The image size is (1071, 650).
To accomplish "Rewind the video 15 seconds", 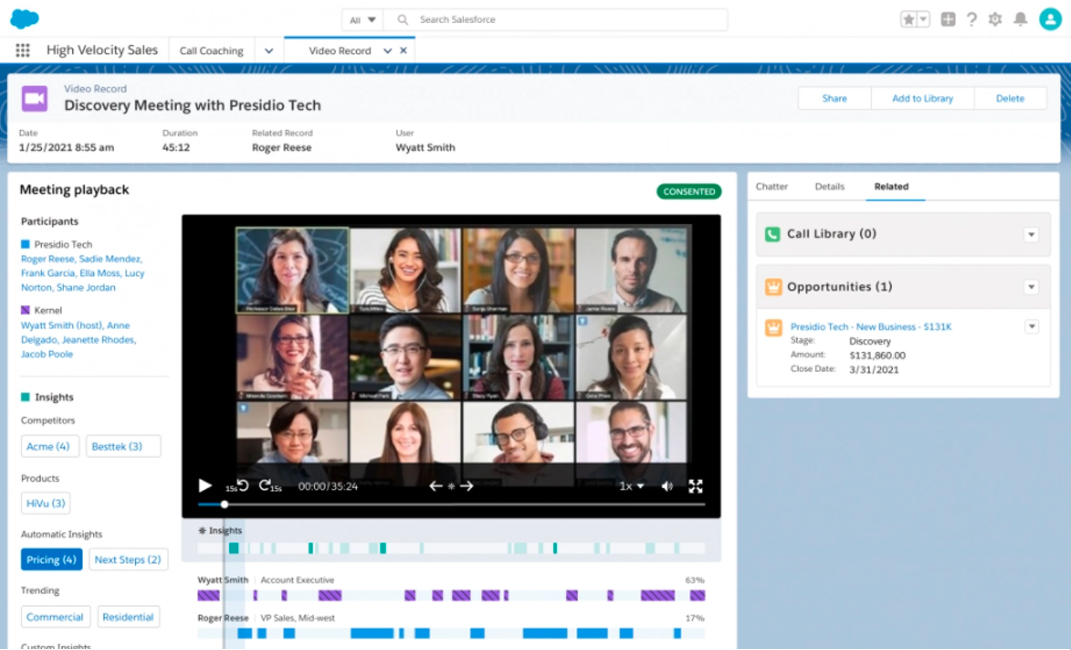I will [240, 486].
